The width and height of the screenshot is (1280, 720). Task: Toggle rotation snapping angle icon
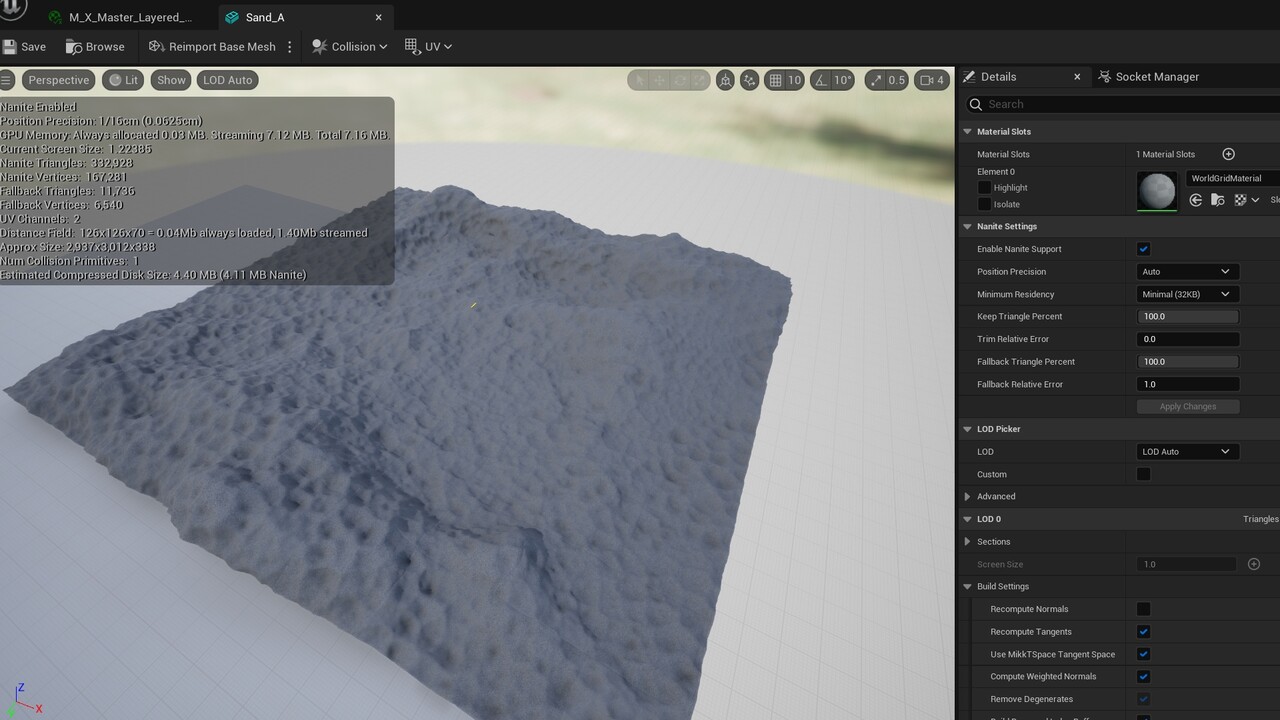821,80
